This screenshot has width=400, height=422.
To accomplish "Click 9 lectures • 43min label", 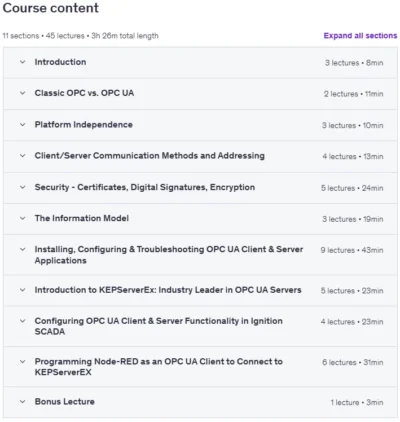I will pos(352,250).
